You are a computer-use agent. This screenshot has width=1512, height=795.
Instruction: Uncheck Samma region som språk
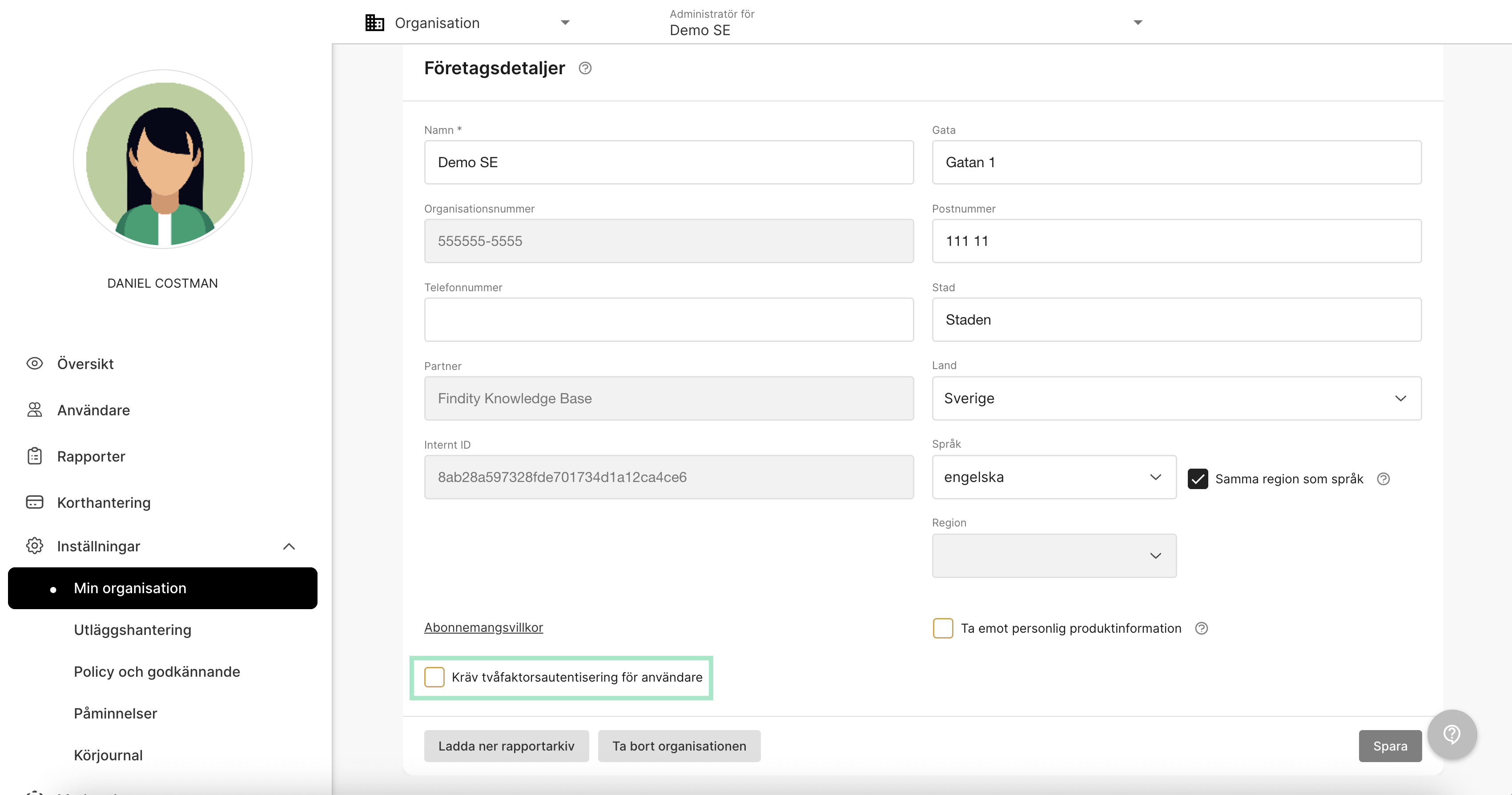click(1198, 479)
